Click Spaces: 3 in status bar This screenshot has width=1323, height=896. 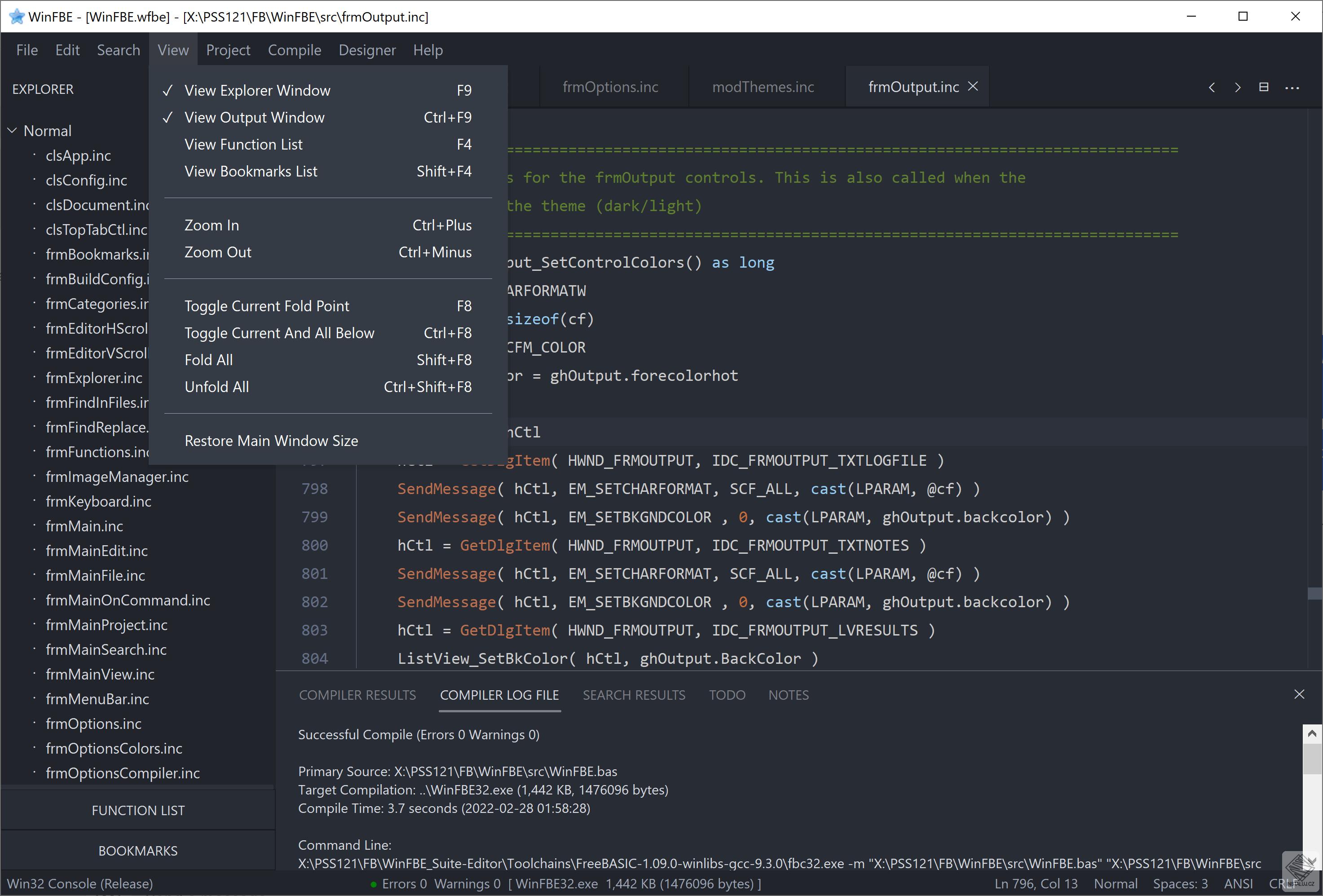click(x=1180, y=883)
